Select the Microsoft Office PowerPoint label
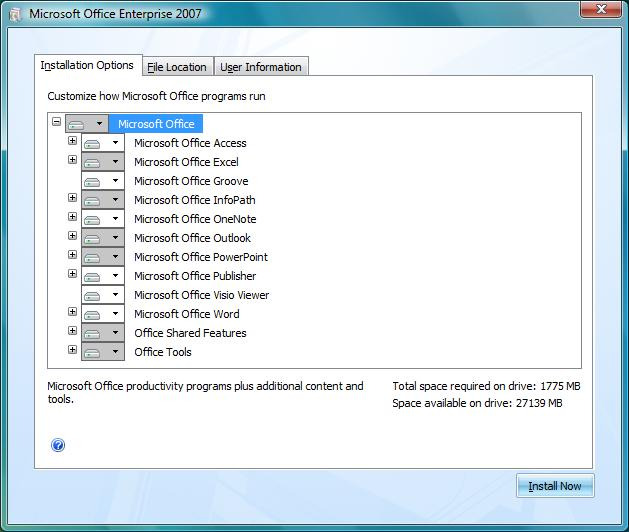Screen dimensions: 629x532 (201, 257)
